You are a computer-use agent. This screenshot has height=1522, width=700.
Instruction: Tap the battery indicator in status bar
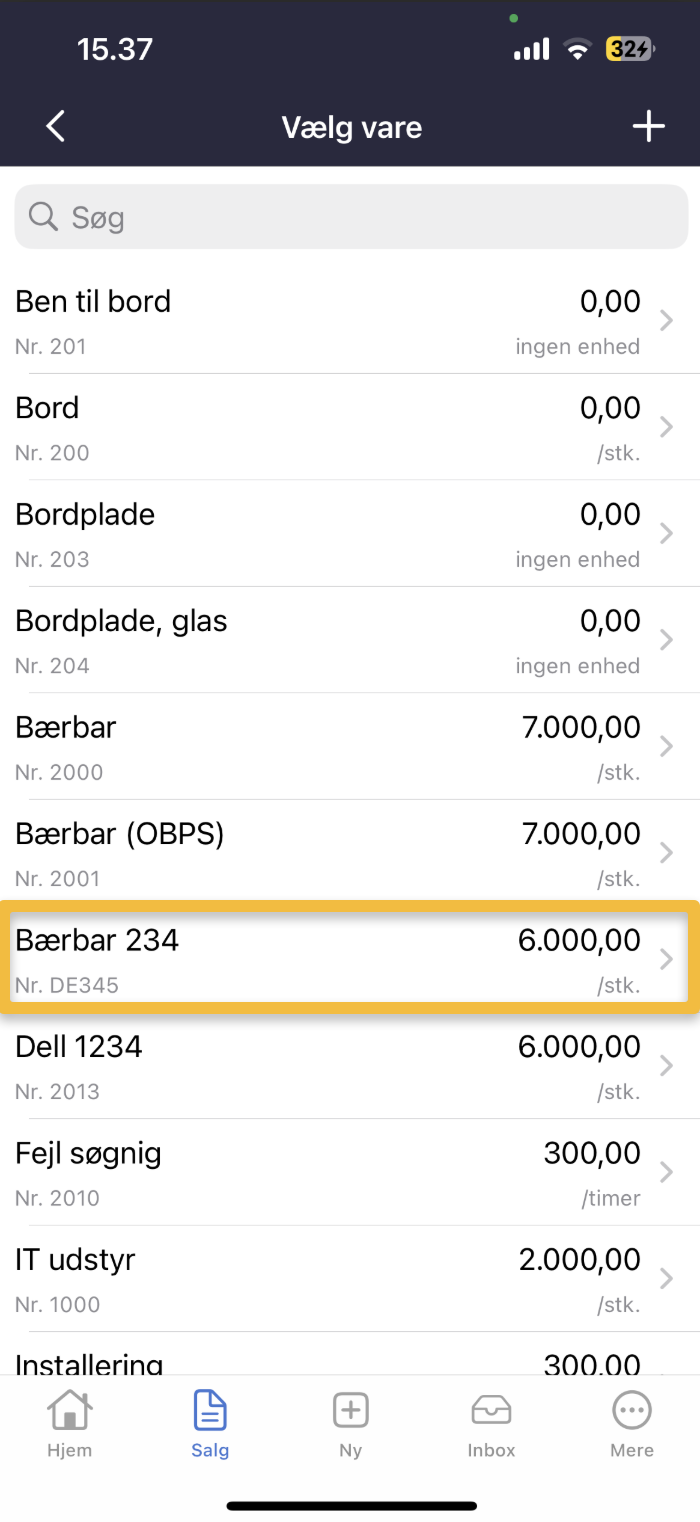point(629,49)
